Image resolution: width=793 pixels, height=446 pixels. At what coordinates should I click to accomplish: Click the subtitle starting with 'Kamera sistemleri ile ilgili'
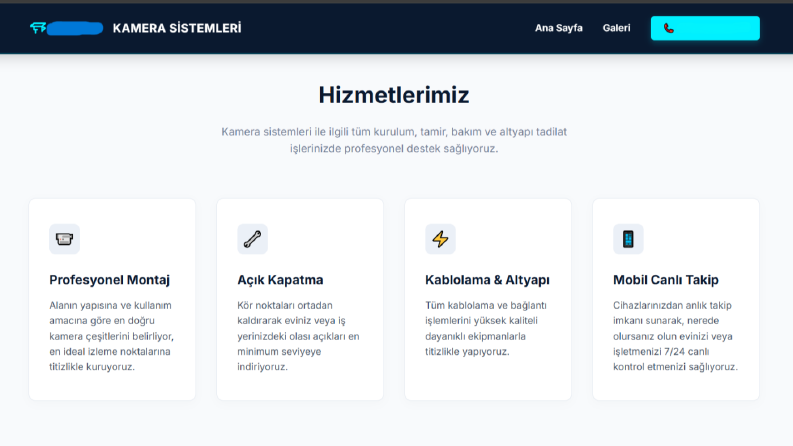pyautogui.click(x=394, y=140)
